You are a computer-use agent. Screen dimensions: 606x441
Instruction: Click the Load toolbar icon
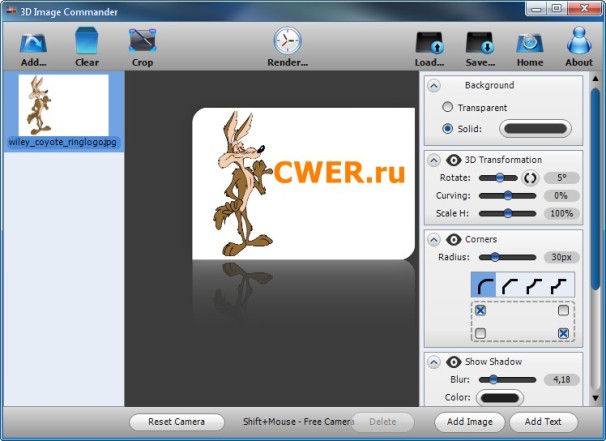click(430, 42)
